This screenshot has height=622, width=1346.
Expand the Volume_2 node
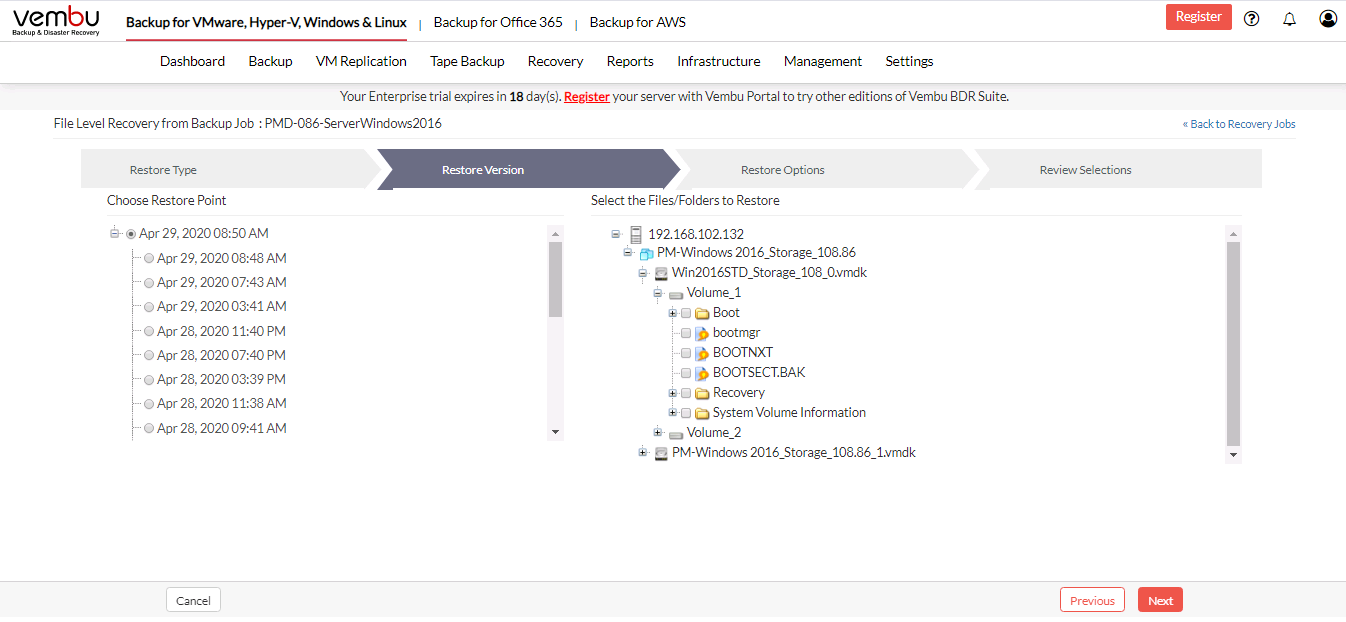[658, 433]
